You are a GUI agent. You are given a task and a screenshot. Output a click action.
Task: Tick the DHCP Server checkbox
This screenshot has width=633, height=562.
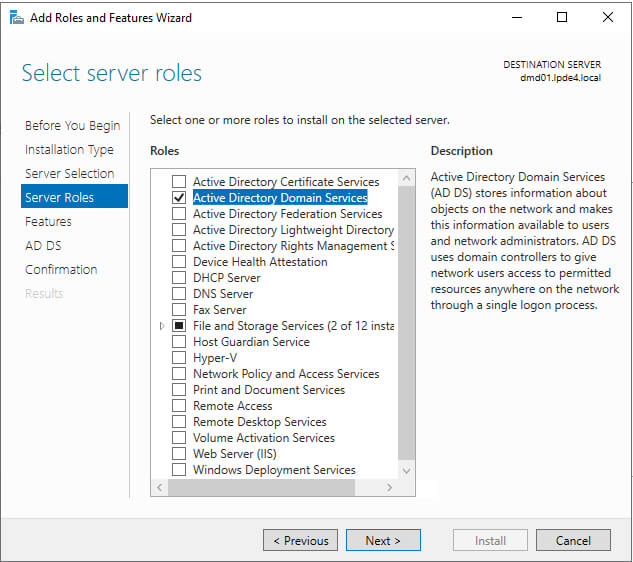[x=179, y=278]
